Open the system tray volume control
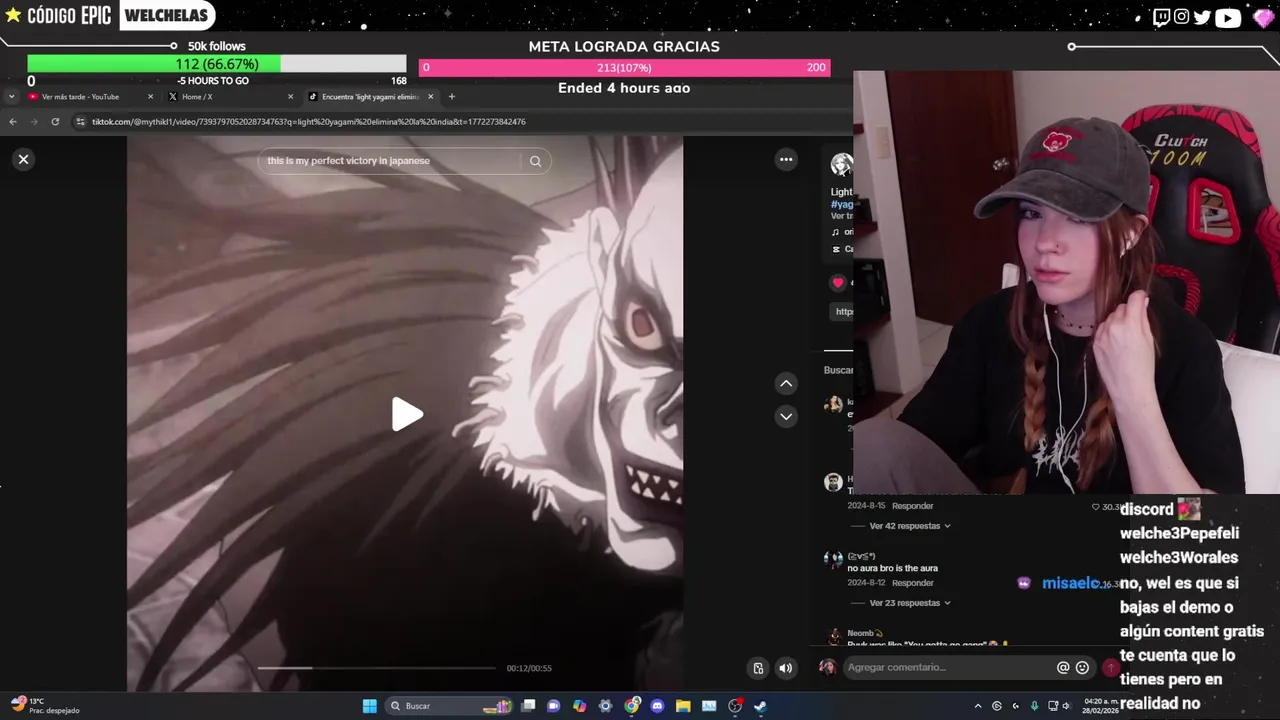1280x720 pixels. tap(1068, 706)
